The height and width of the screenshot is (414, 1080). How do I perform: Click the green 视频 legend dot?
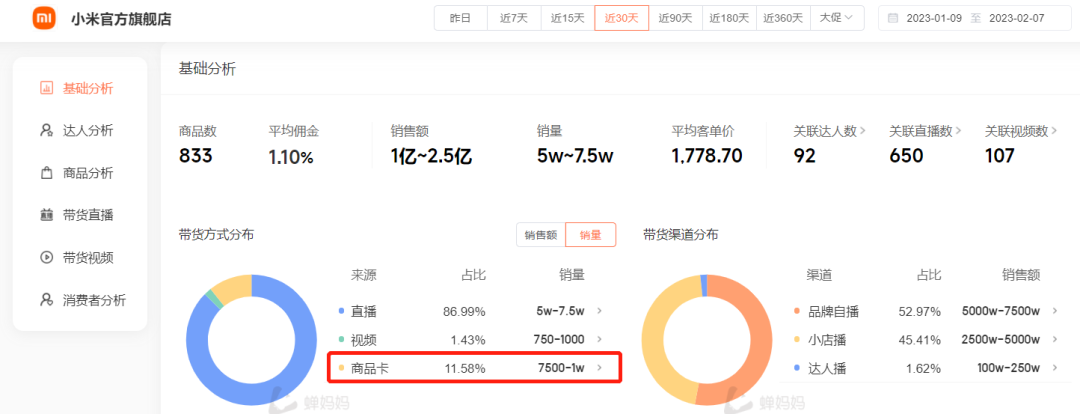pyautogui.click(x=341, y=340)
